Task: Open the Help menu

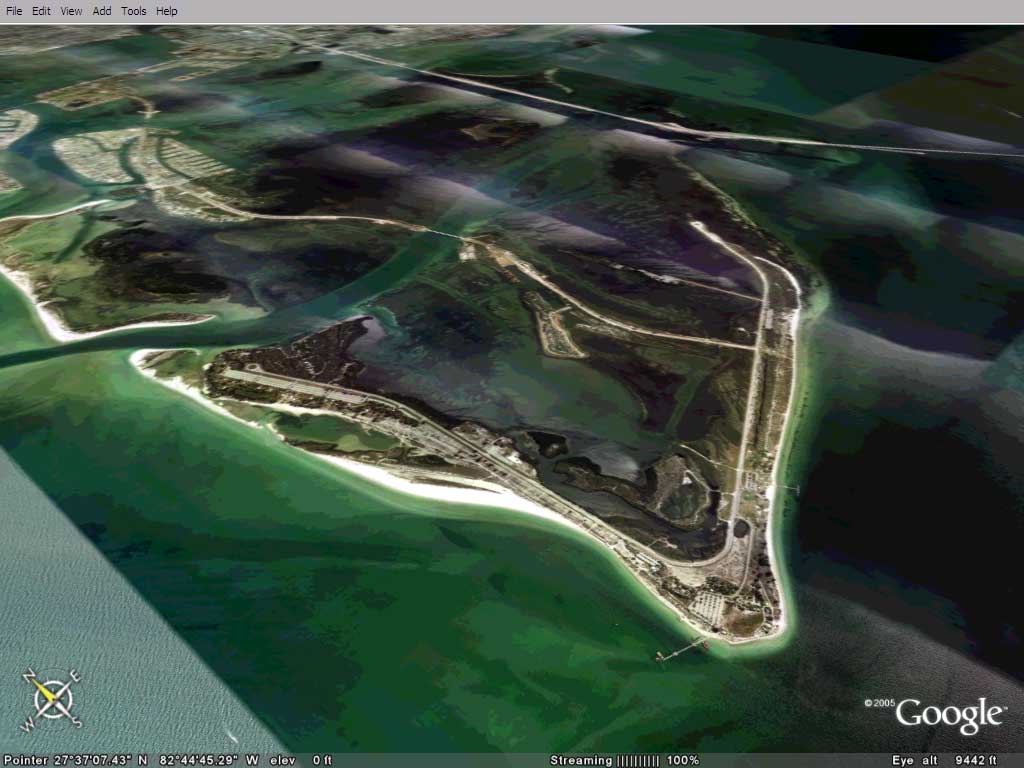Action: tap(167, 11)
